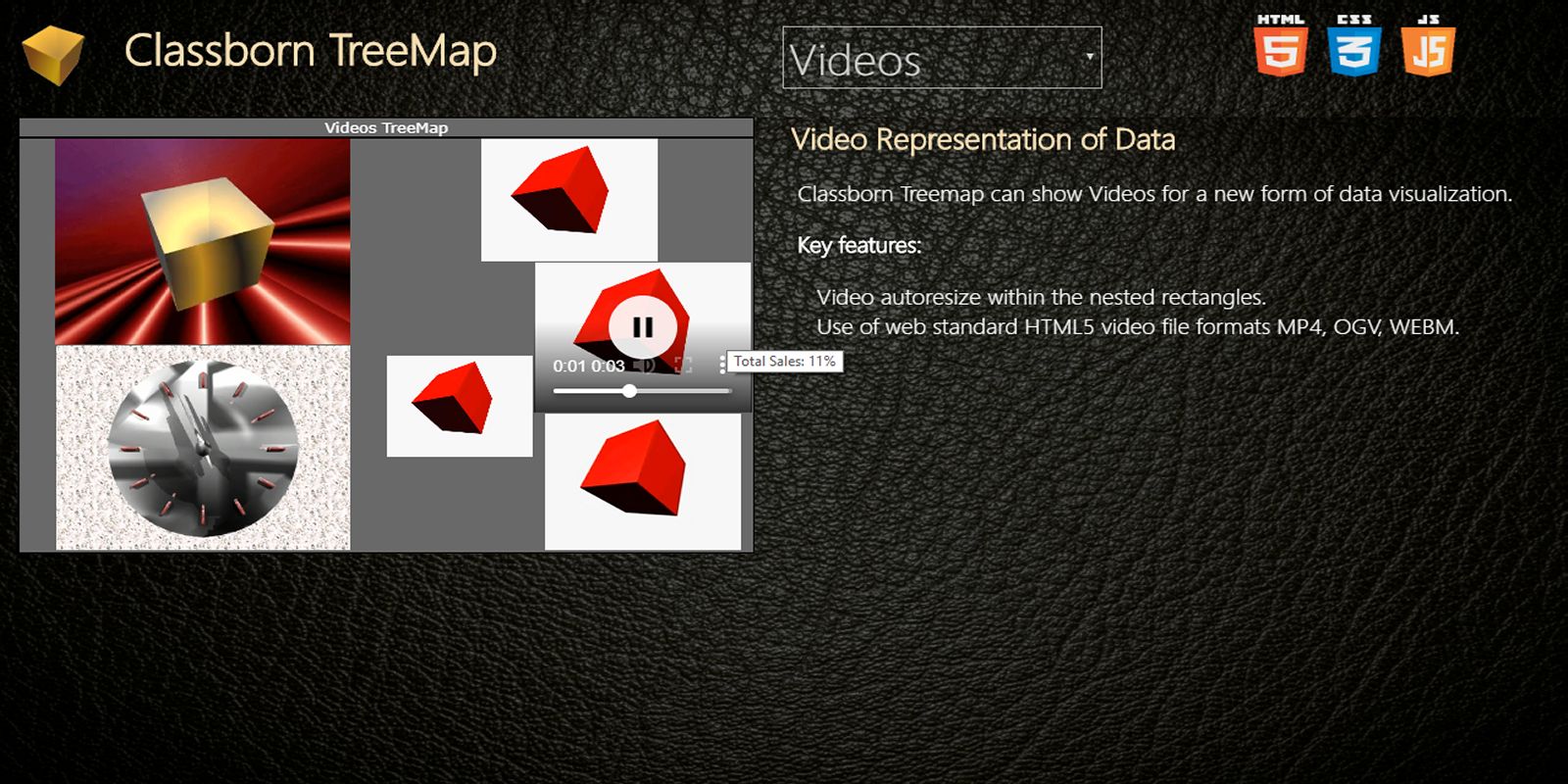Click the '0:01 0:03' video time display
Image resolution: width=1568 pixels, height=784 pixels.
589,367
